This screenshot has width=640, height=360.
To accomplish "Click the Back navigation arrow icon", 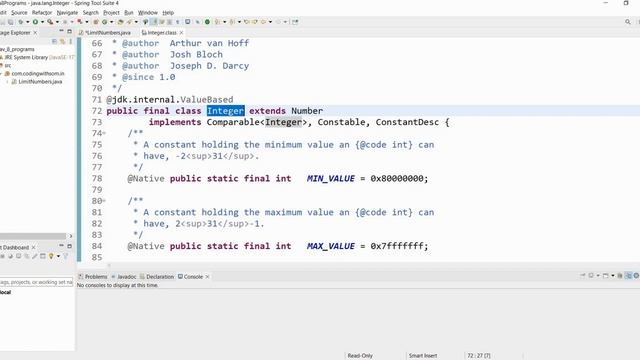I will 263,22.
